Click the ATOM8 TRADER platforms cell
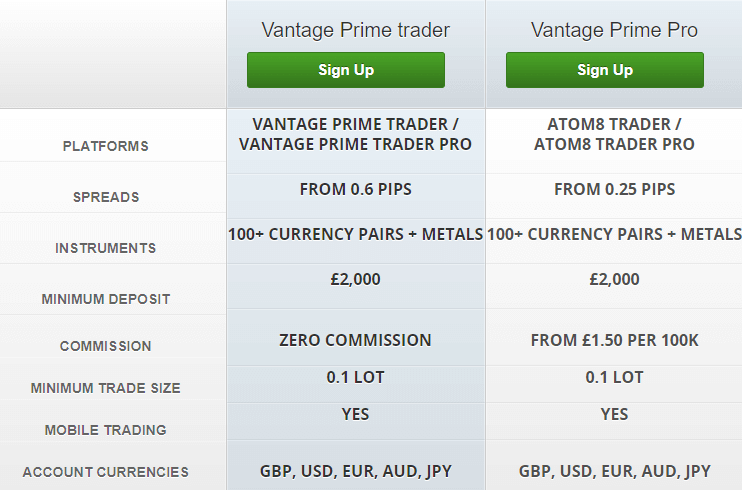The image size is (742, 490). click(x=614, y=134)
